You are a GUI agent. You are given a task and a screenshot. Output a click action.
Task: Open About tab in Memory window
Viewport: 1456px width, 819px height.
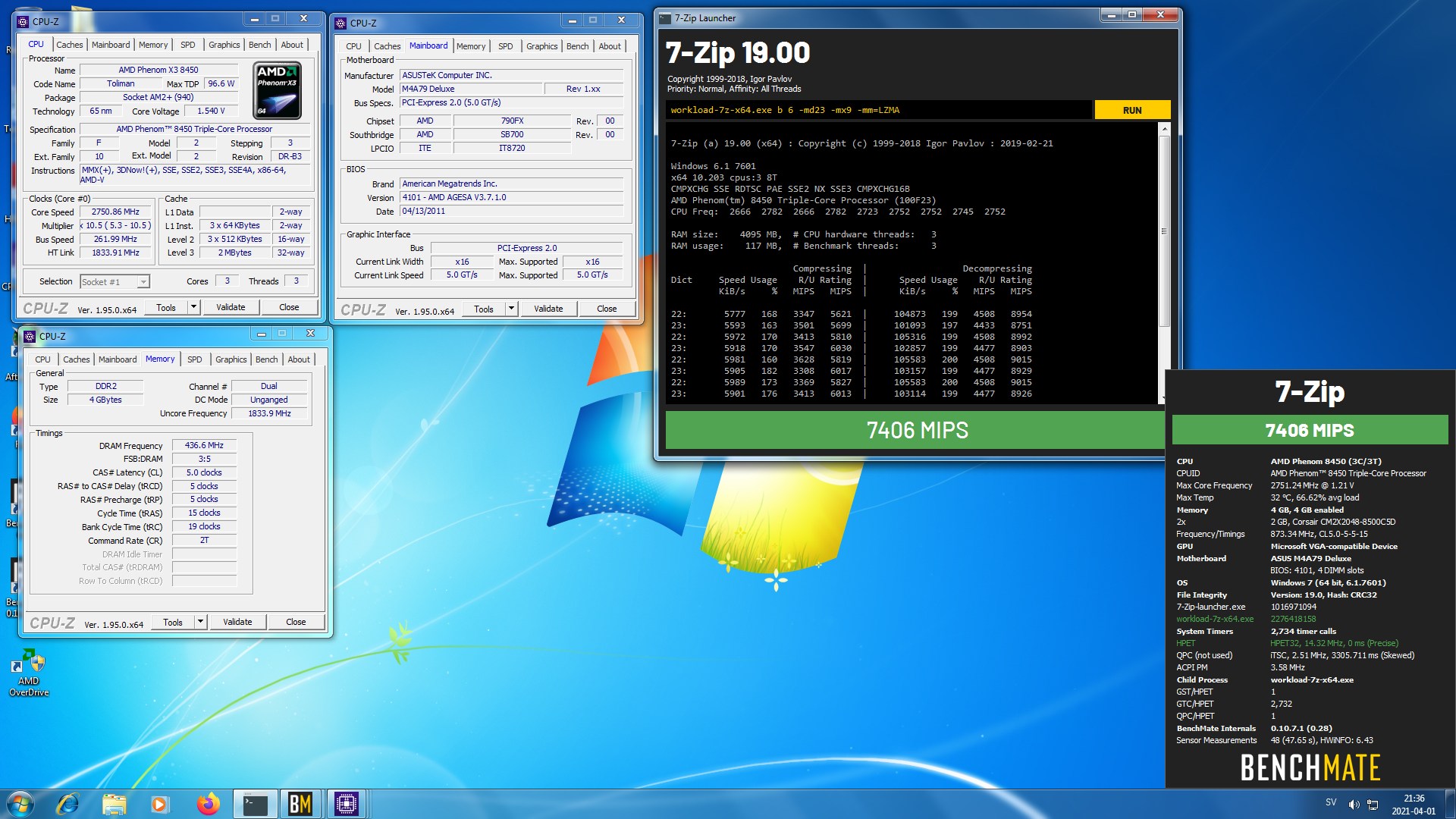tap(298, 359)
